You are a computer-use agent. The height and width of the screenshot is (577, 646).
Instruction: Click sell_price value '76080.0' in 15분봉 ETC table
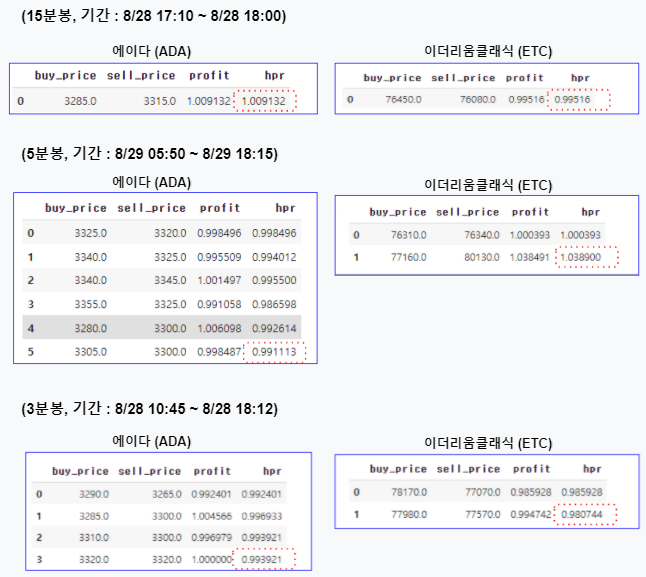(x=478, y=99)
